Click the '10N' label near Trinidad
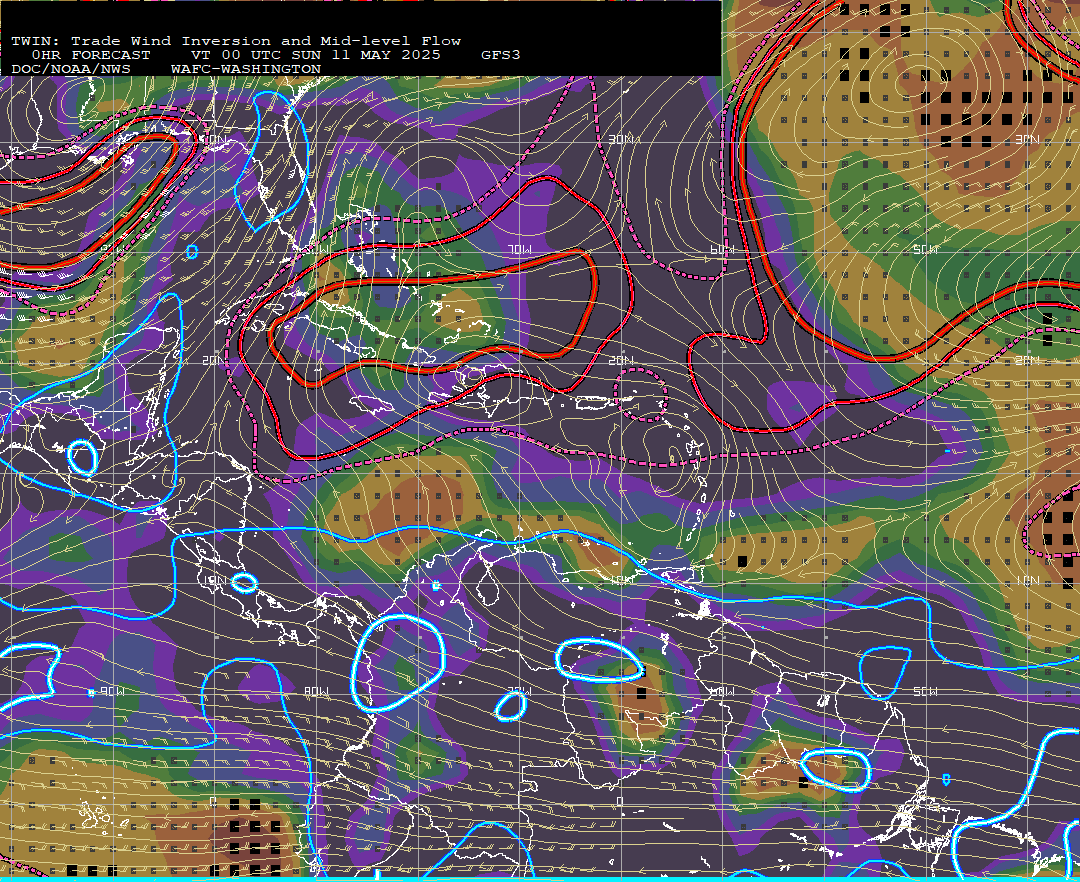The image size is (1080, 882). (x=621, y=580)
